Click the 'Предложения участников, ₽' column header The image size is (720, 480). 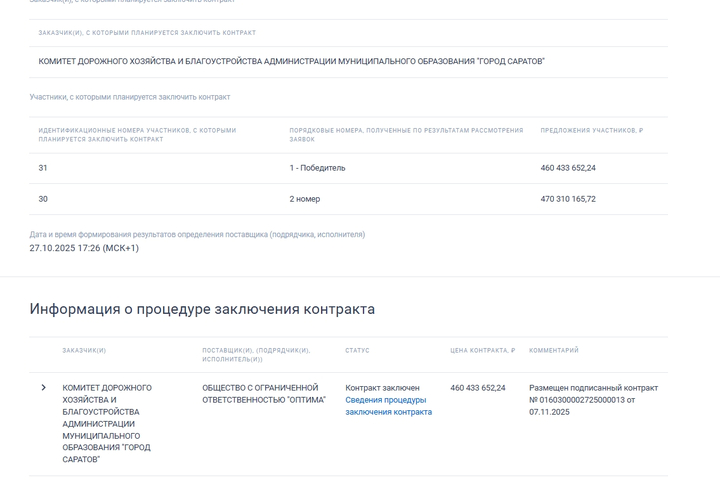pos(591,130)
